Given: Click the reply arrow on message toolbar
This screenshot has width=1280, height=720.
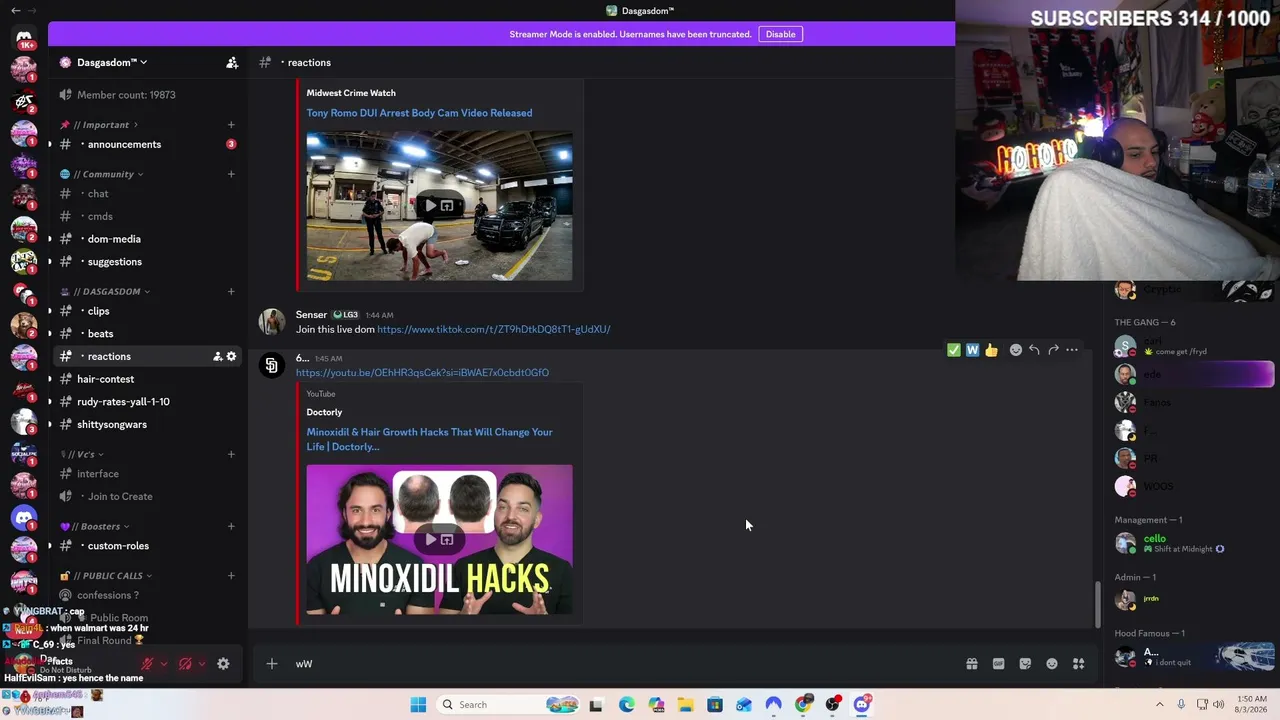Looking at the screenshot, I should [x=1034, y=350].
